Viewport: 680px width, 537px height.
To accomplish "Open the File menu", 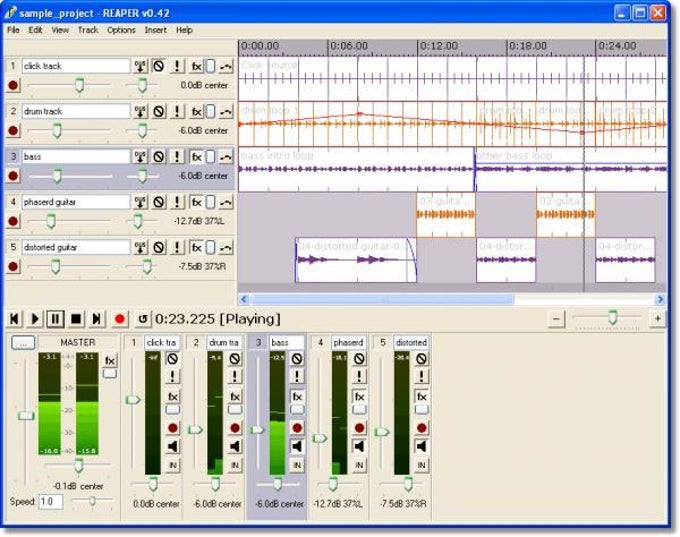I will tap(13, 30).
